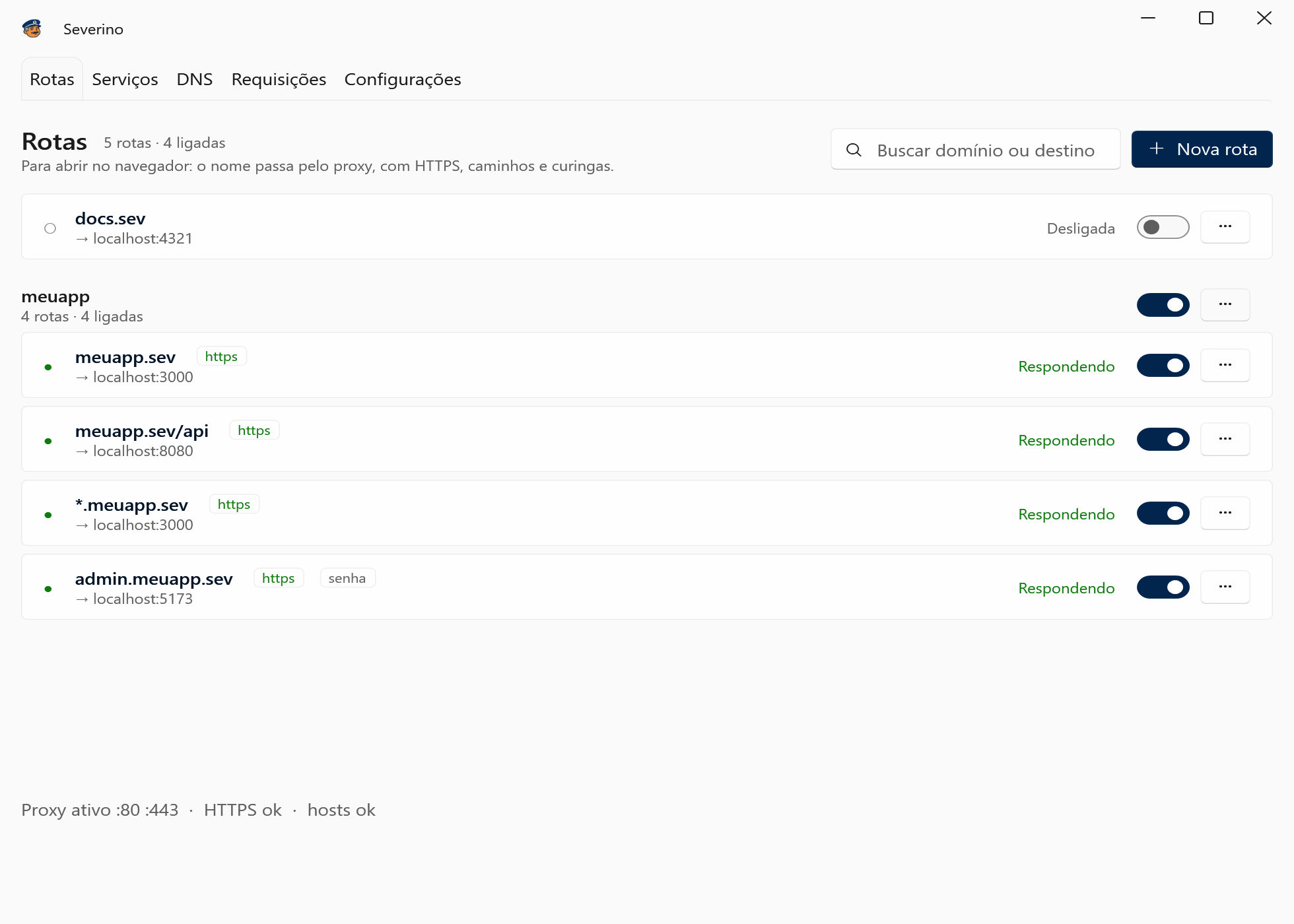
Task: Click the search magnifier icon
Action: click(x=854, y=150)
